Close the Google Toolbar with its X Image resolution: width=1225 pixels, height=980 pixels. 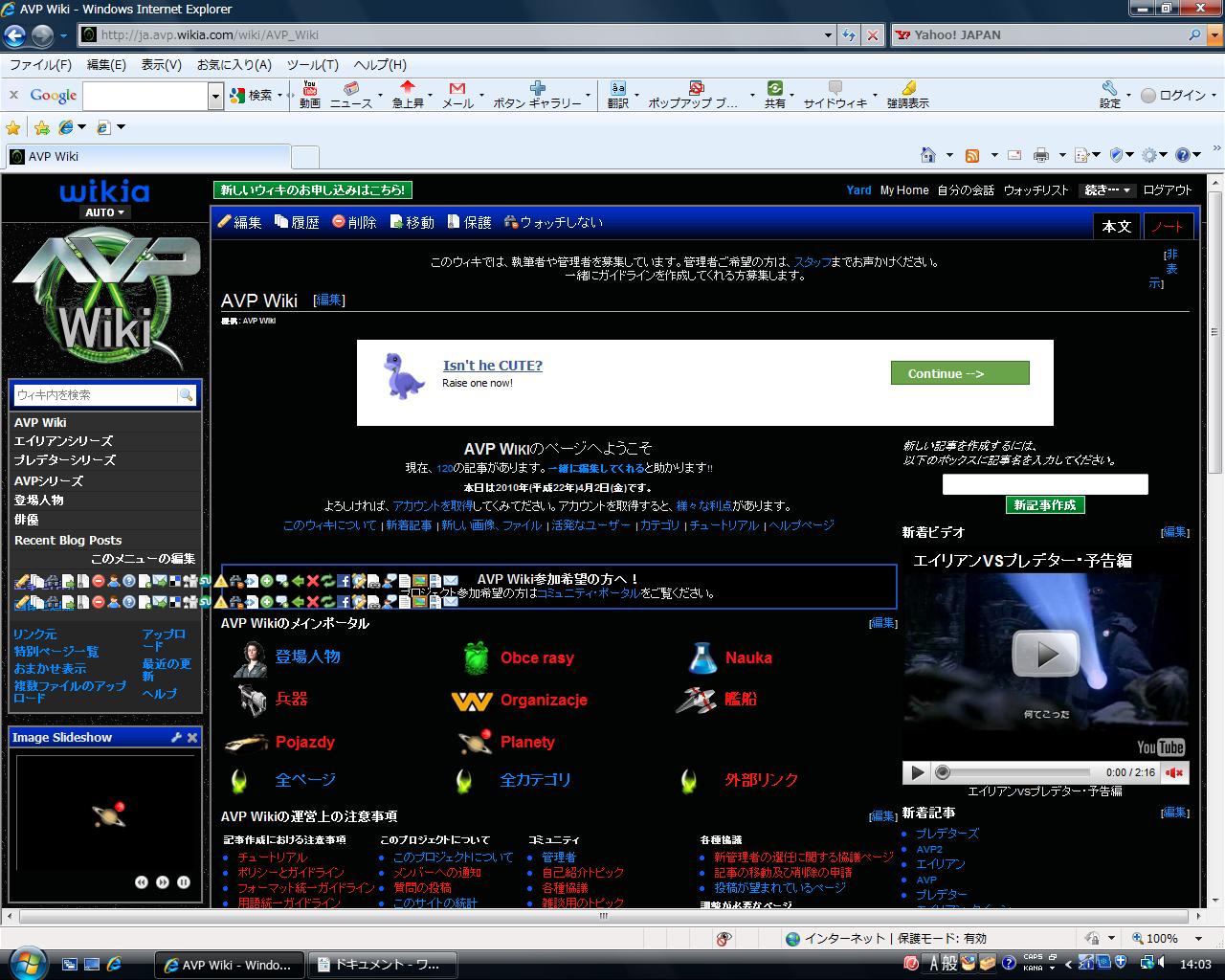click(13, 95)
